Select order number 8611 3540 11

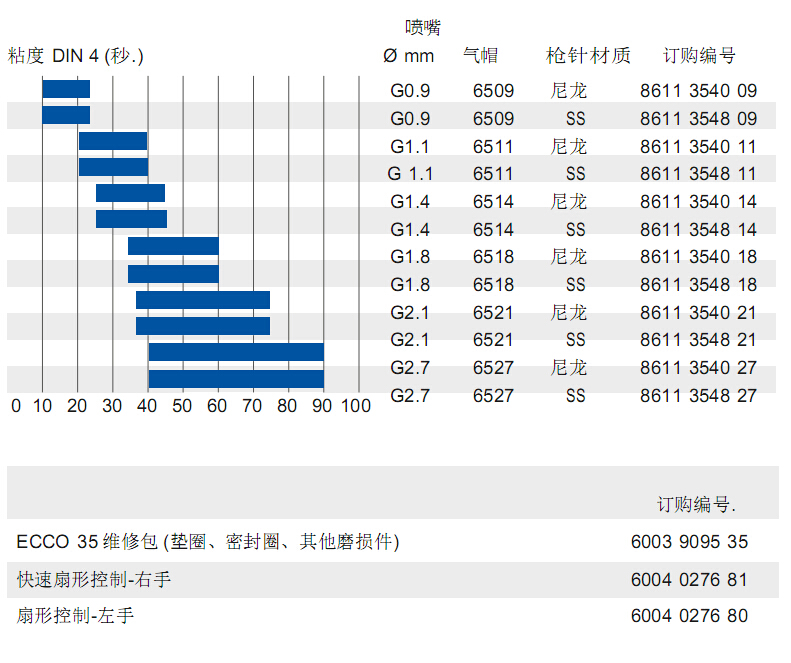tap(698, 147)
